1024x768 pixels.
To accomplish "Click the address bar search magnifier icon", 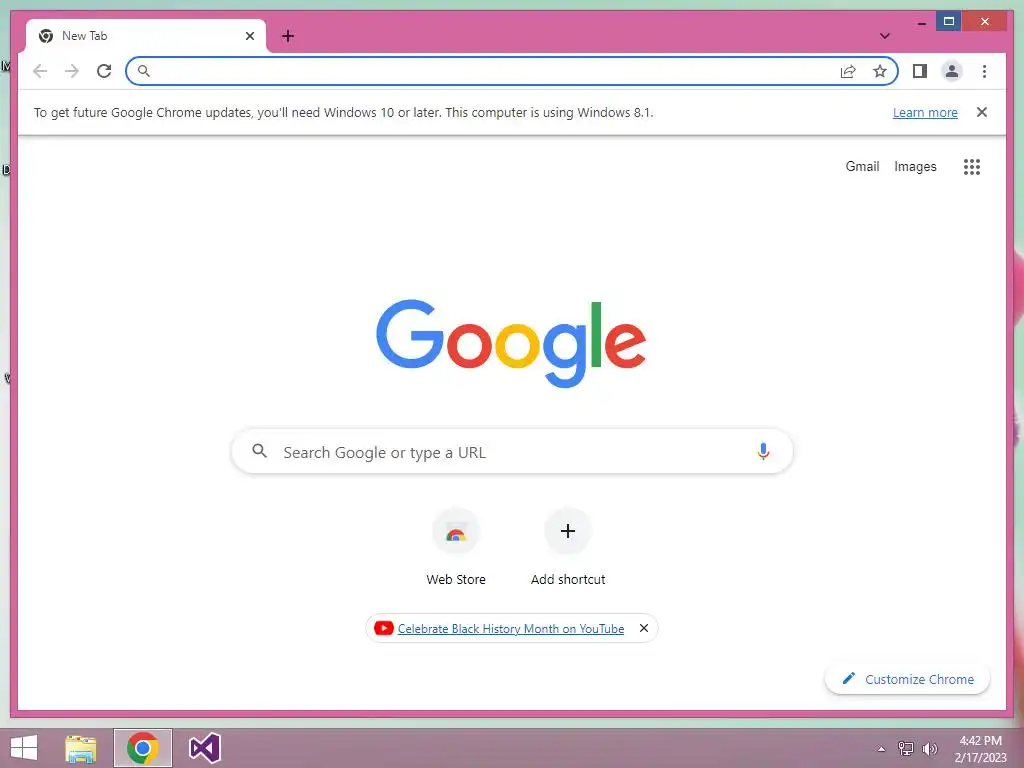I will click(144, 71).
